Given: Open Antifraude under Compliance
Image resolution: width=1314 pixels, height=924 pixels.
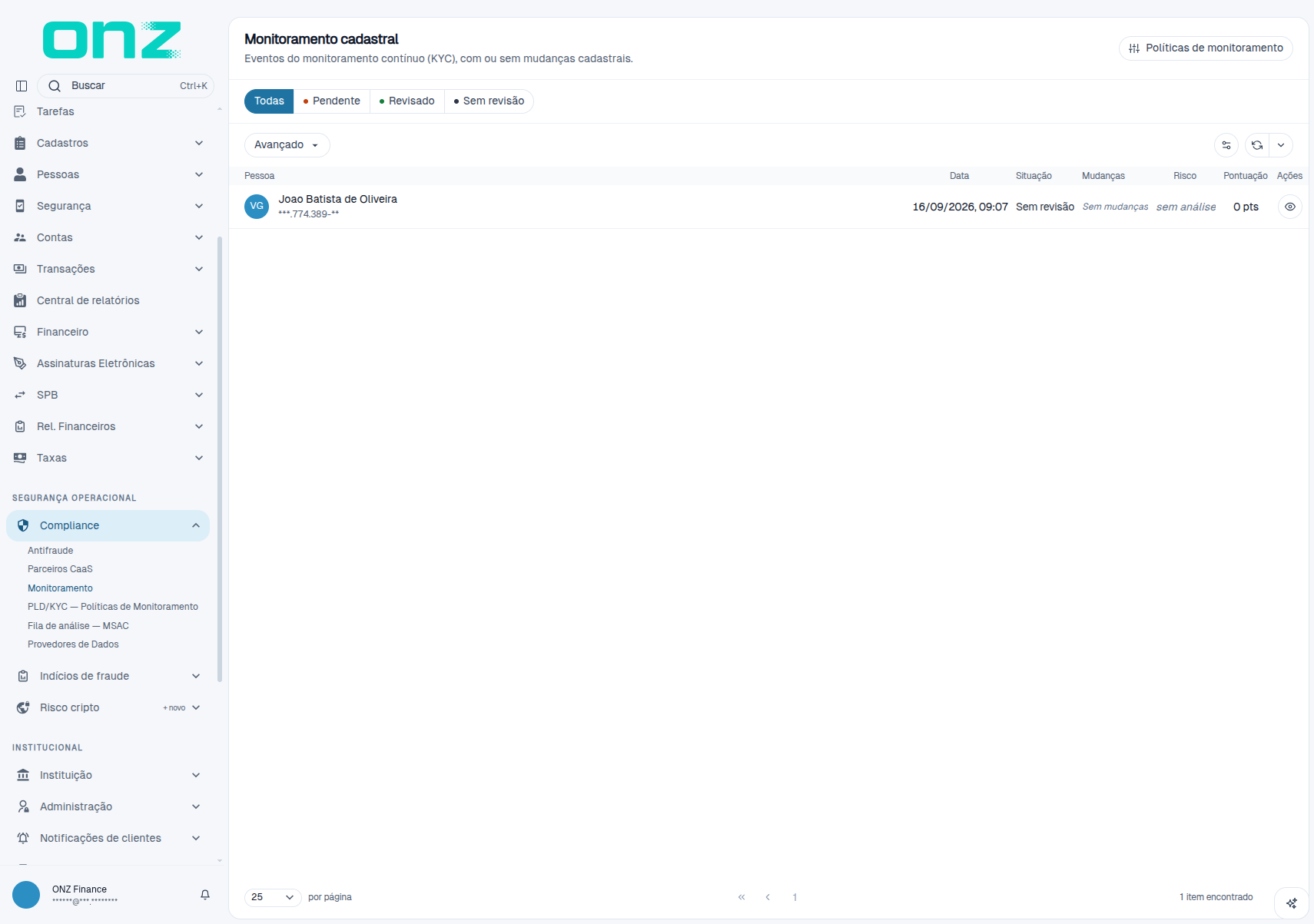Looking at the screenshot, I should point(51,551).
